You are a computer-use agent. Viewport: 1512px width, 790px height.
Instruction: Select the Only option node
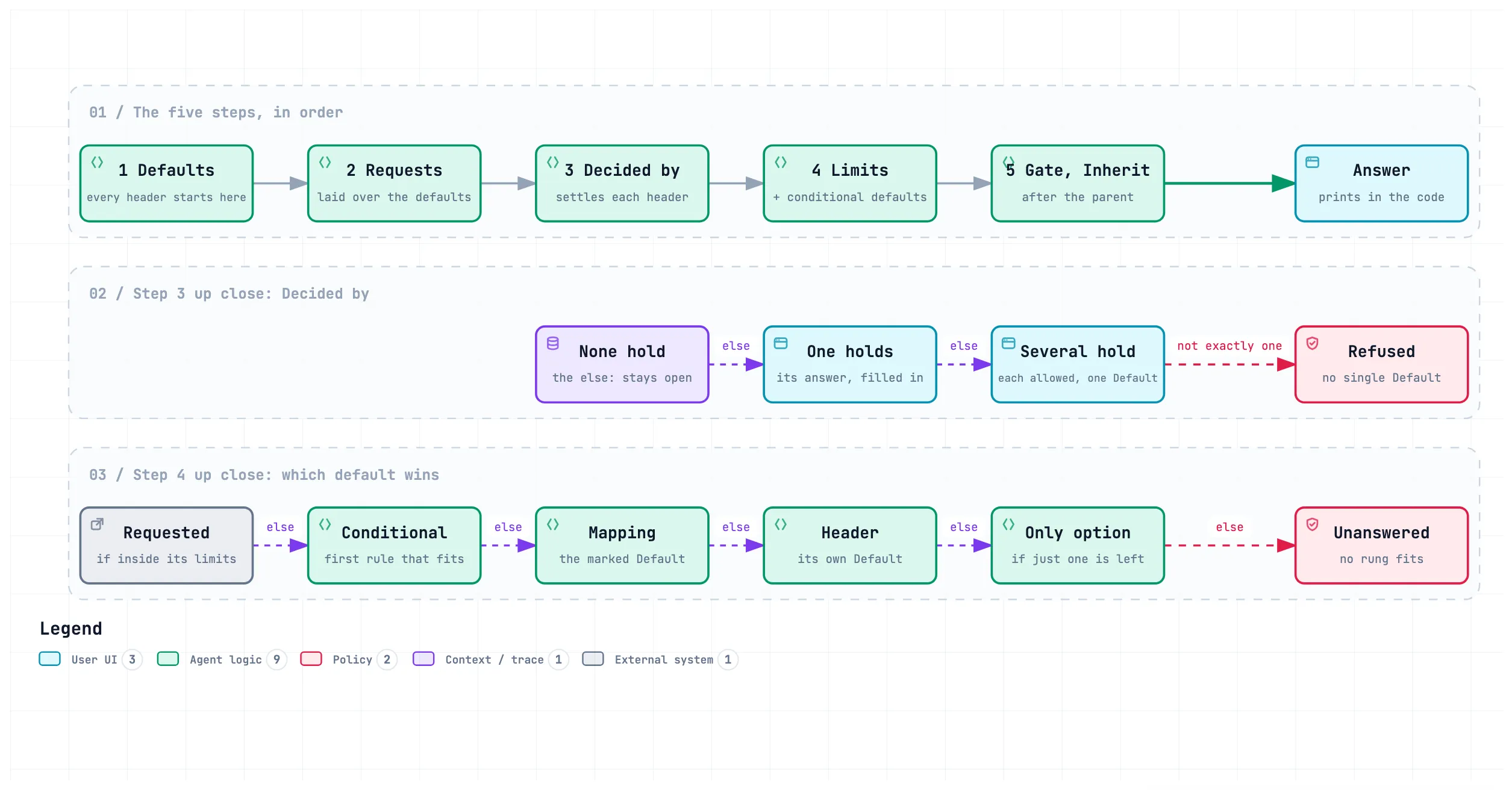click(1078, 546)
